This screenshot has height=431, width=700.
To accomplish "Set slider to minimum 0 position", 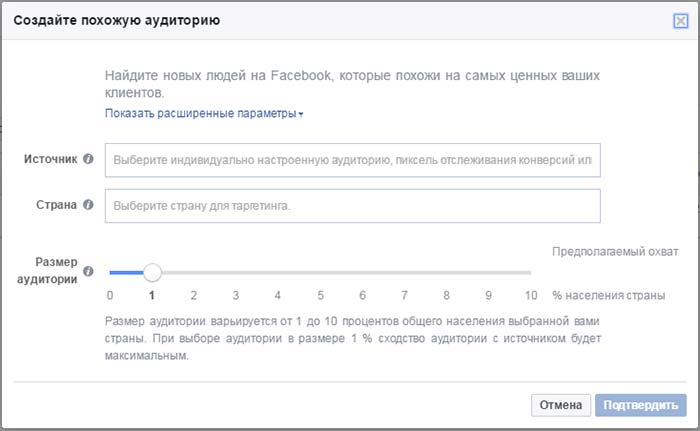I will [x=110, y=272].
